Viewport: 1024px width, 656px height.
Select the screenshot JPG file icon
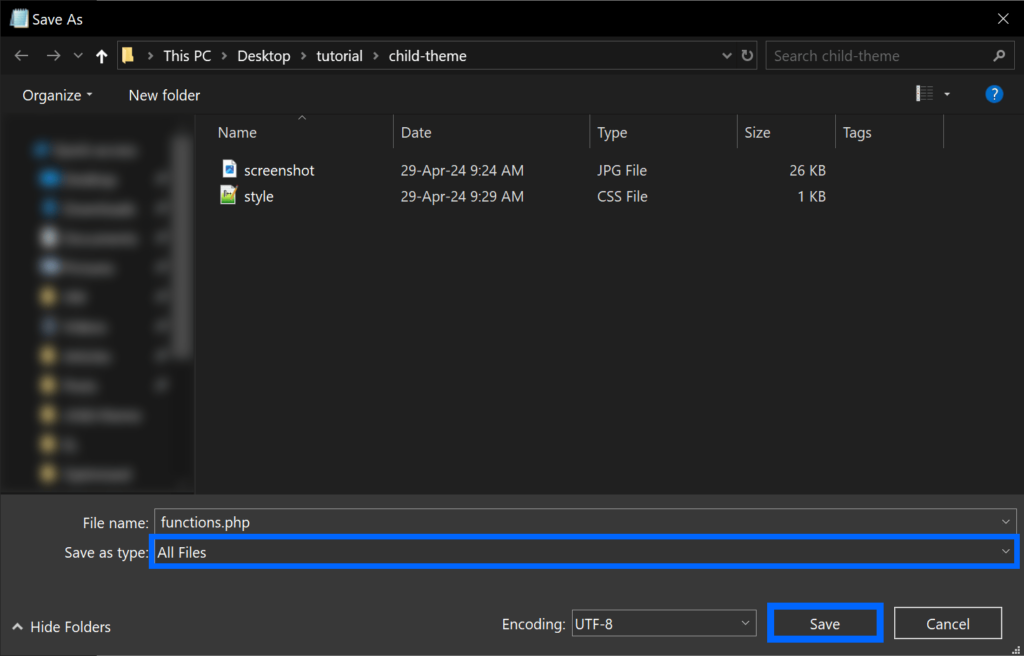click(229, 169)
